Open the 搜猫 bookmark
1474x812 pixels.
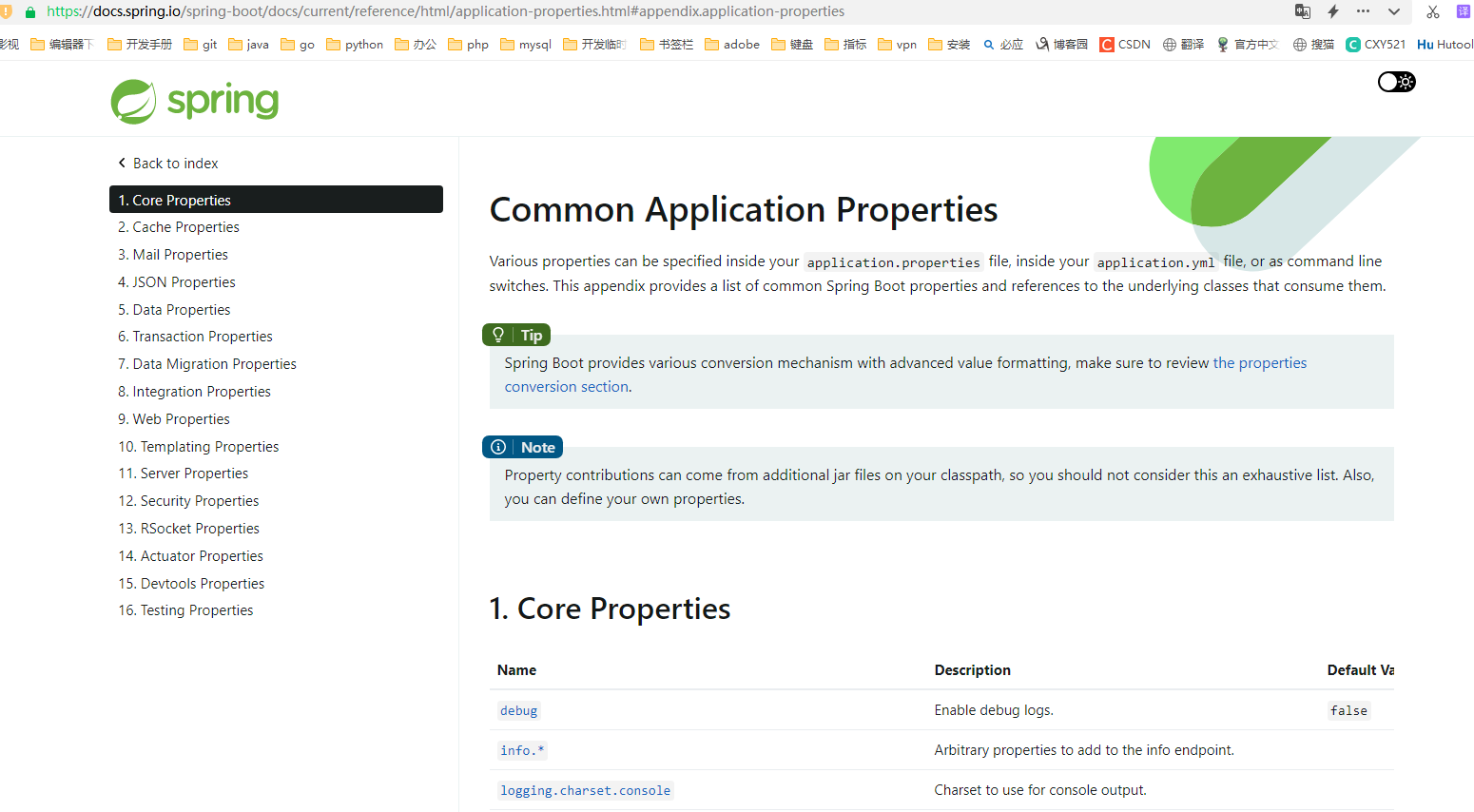click(x=1313, y=45)
